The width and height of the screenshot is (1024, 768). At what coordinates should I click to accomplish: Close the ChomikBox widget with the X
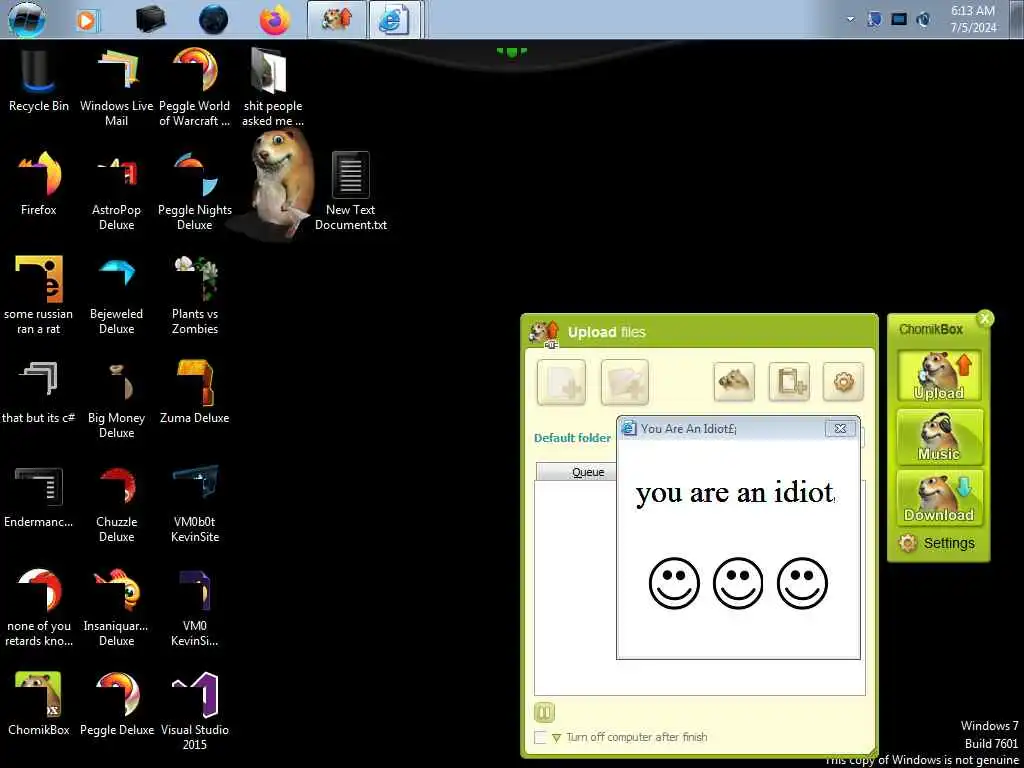coord(984,319)
